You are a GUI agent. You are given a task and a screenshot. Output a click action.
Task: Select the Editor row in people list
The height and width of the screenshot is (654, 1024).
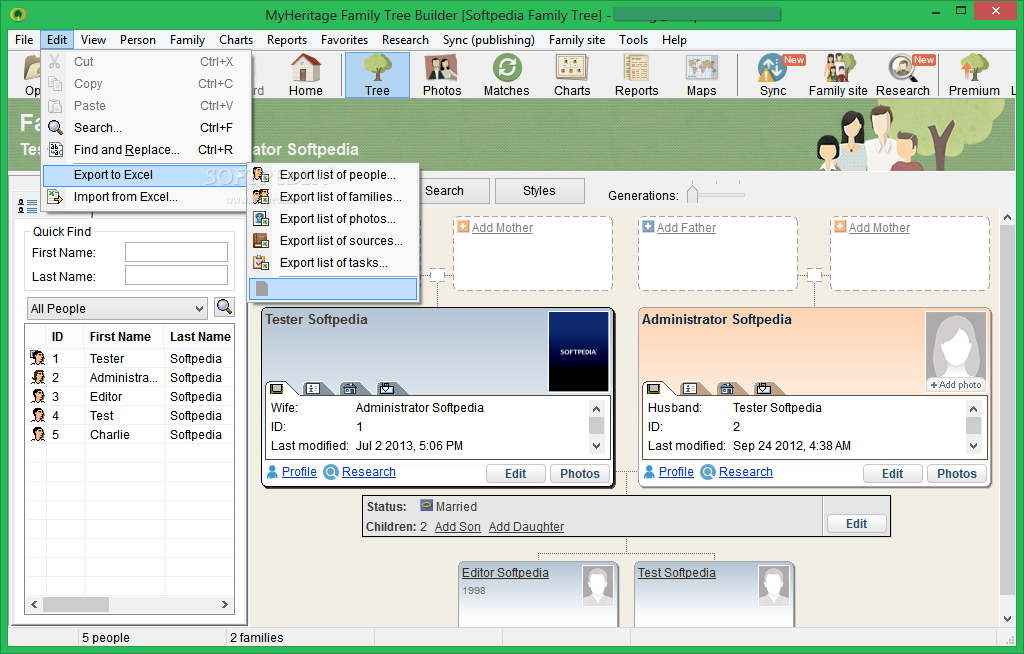click(x=129, y=397)
